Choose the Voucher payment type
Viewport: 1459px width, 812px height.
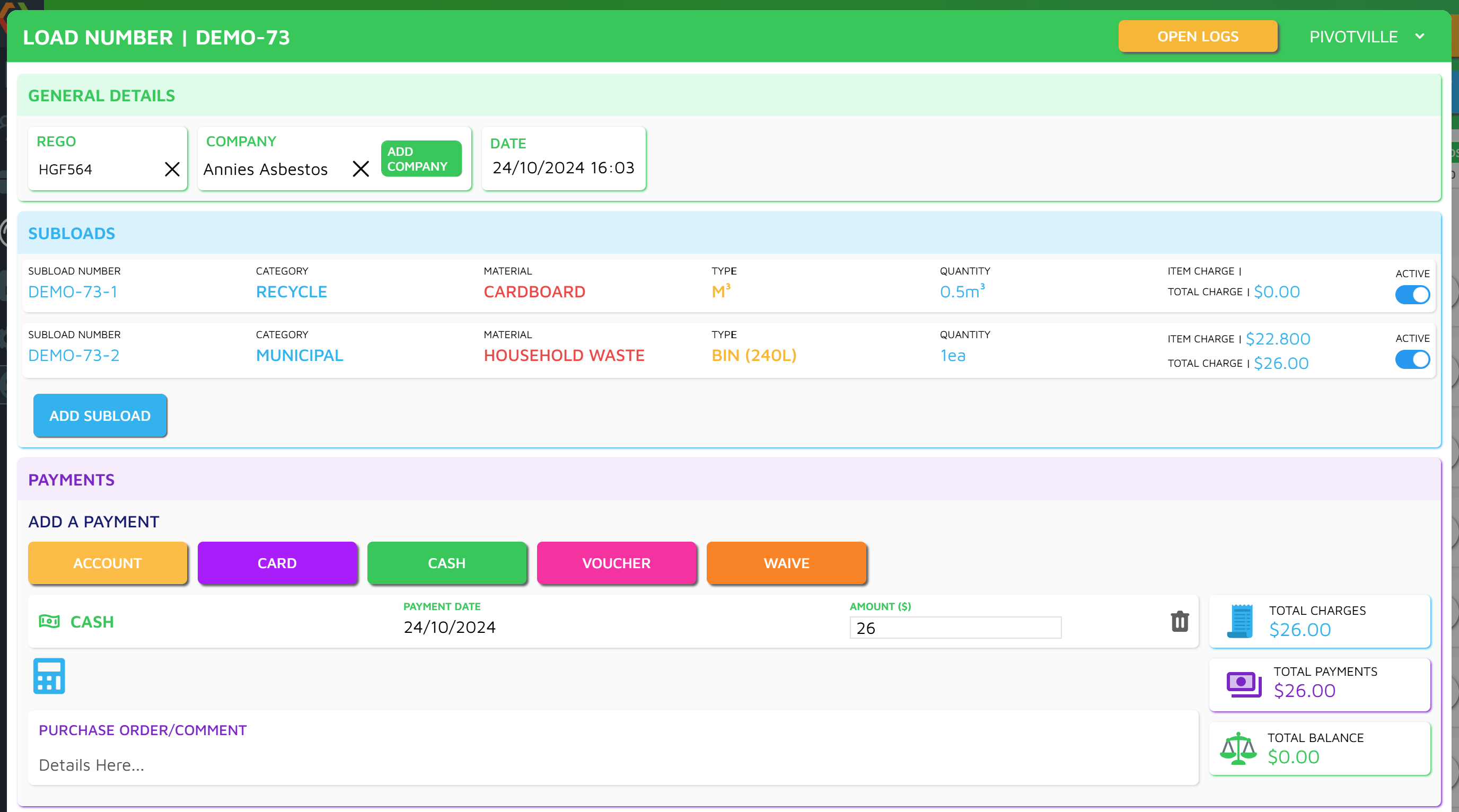(x=616, y=563)
